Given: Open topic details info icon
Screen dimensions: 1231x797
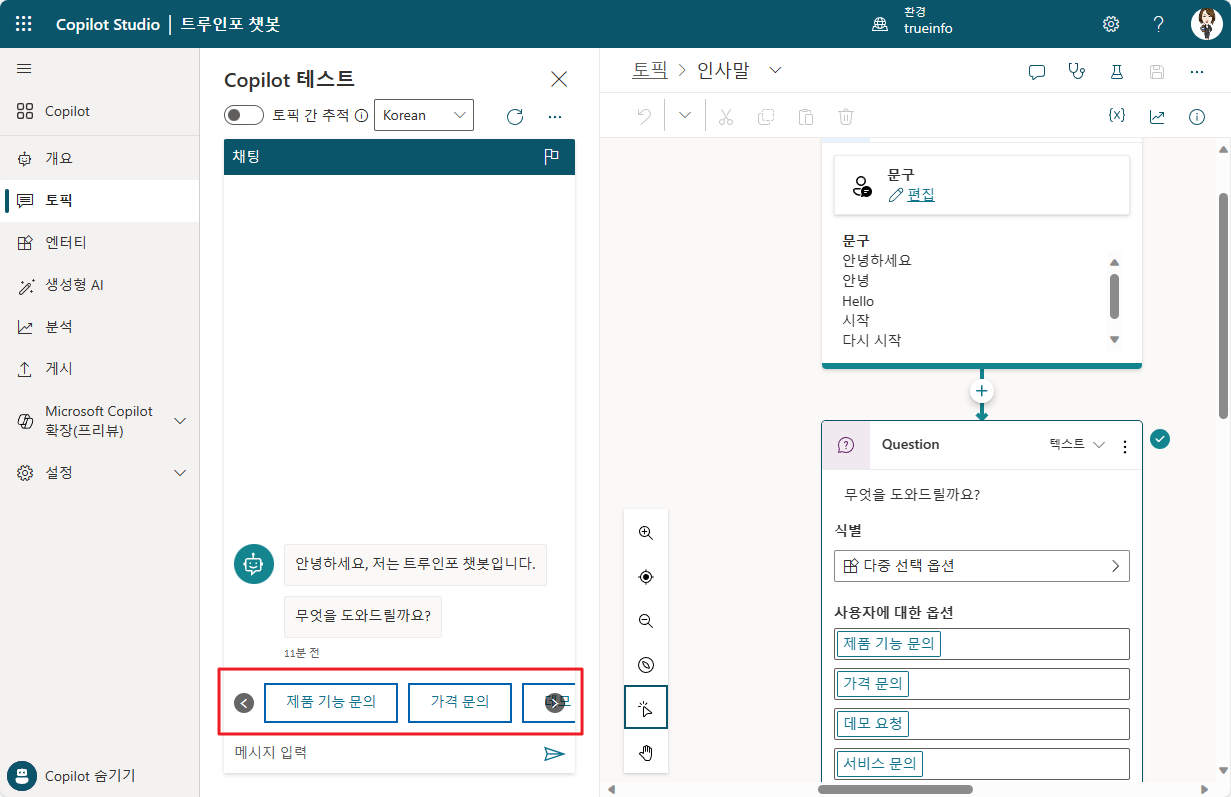Looking at the screenshot, I should (x=1197, y=117).
